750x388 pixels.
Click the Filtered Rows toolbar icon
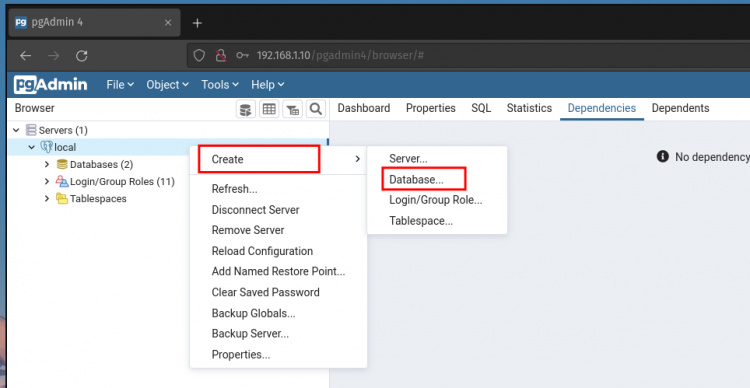tap(292, 109)
